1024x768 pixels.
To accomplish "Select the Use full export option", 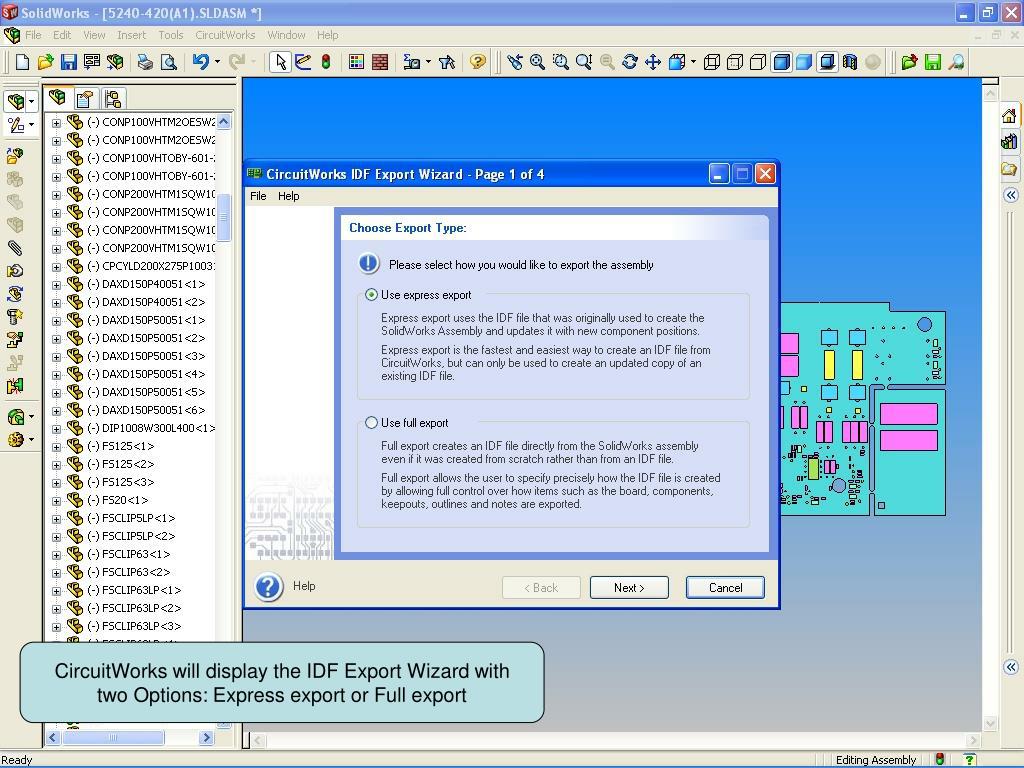I will (x=372, y=423).
